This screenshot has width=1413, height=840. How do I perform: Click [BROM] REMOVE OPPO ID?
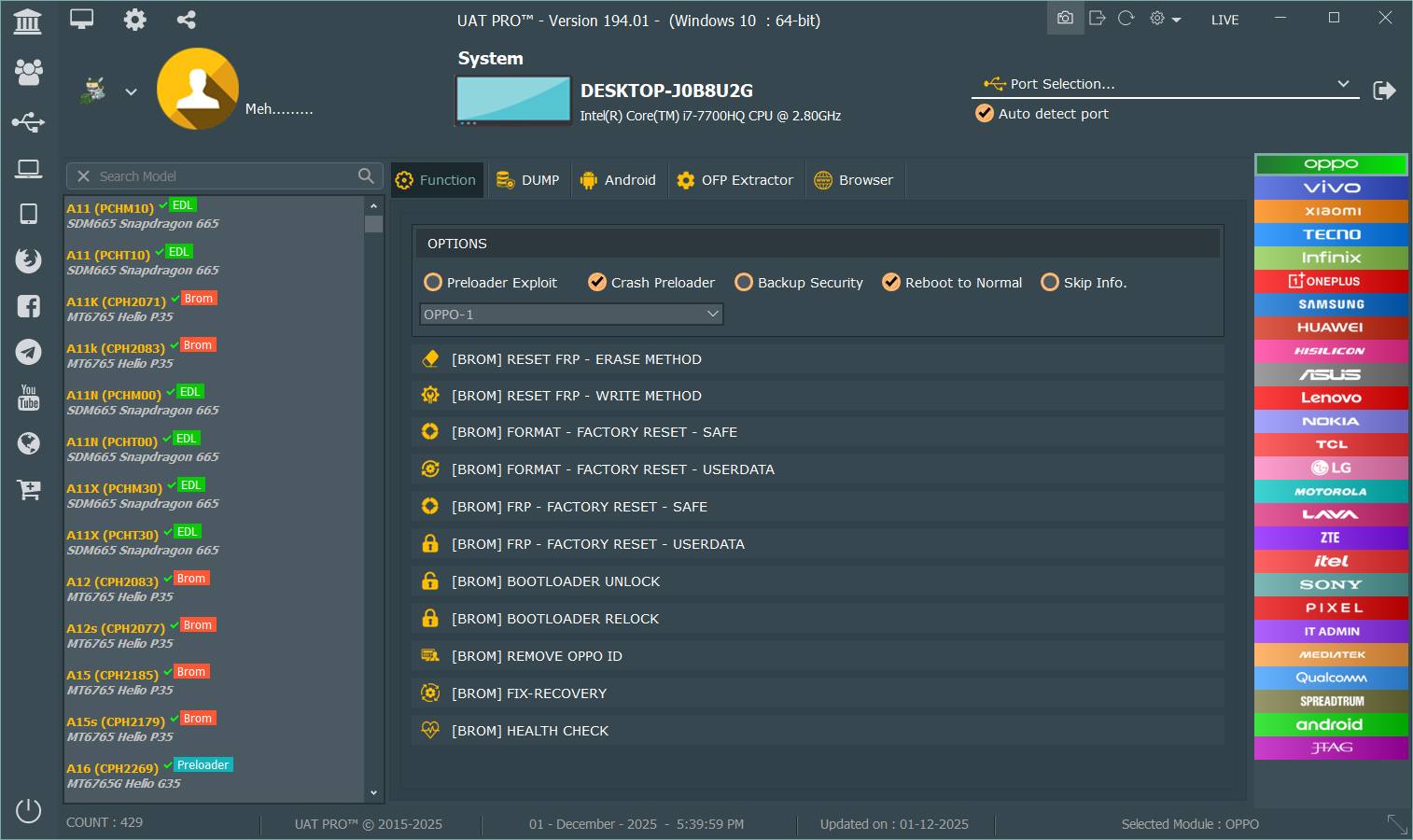click(x=537, y=656)
